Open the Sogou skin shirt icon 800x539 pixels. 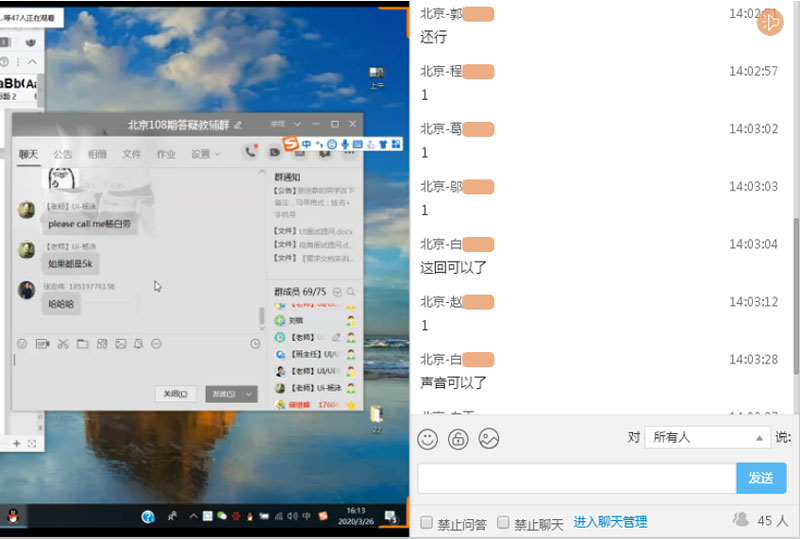(x=383, y=144)
